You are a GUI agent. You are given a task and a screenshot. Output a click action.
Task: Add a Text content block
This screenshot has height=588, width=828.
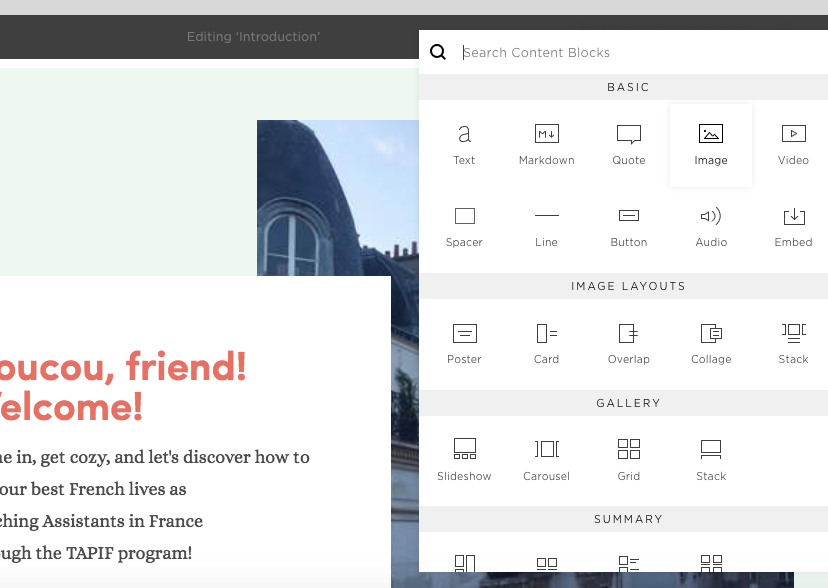pyautogui.click(x=464, y=145)
